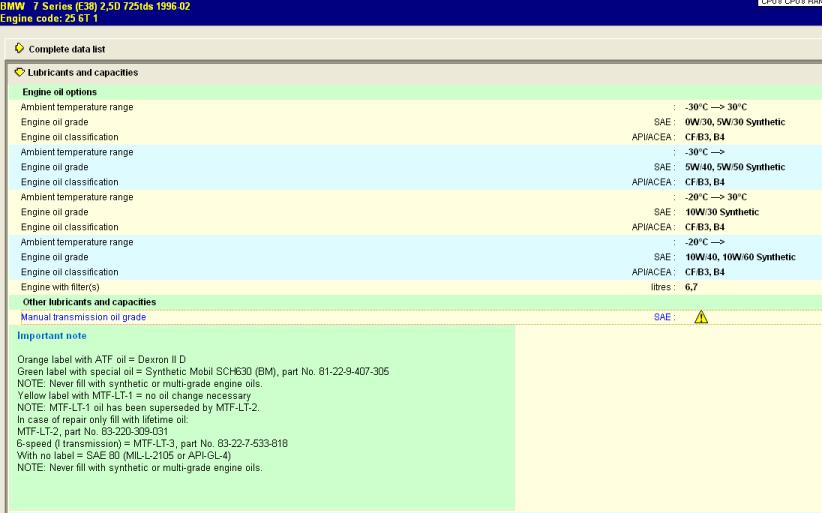This screenshot has width=822, height=513.
Task: Click the Engine with filter(s) row label
Action: tap(60, 287)
